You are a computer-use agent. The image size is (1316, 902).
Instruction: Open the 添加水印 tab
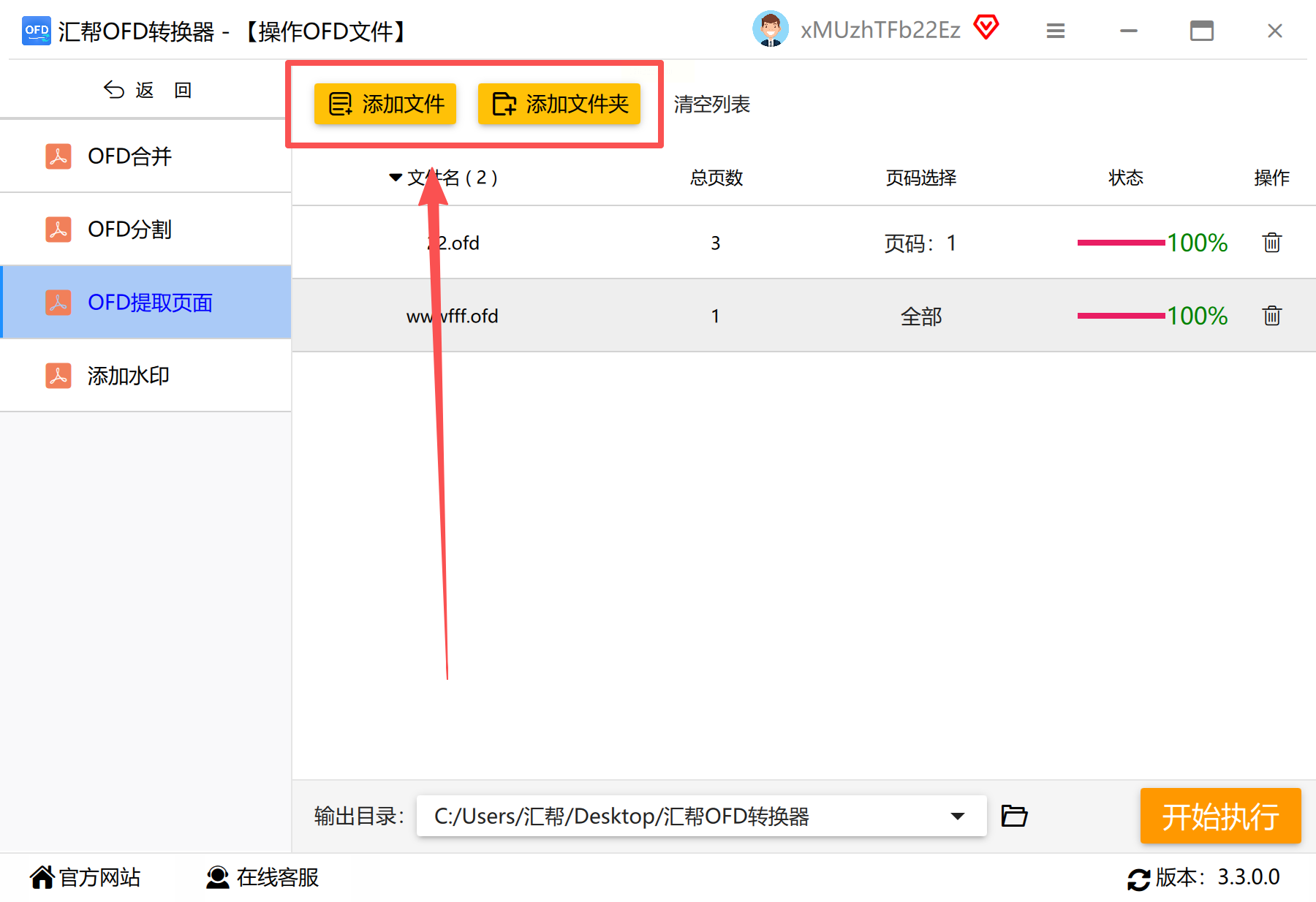pyautogui.click(x=146, y=375)
